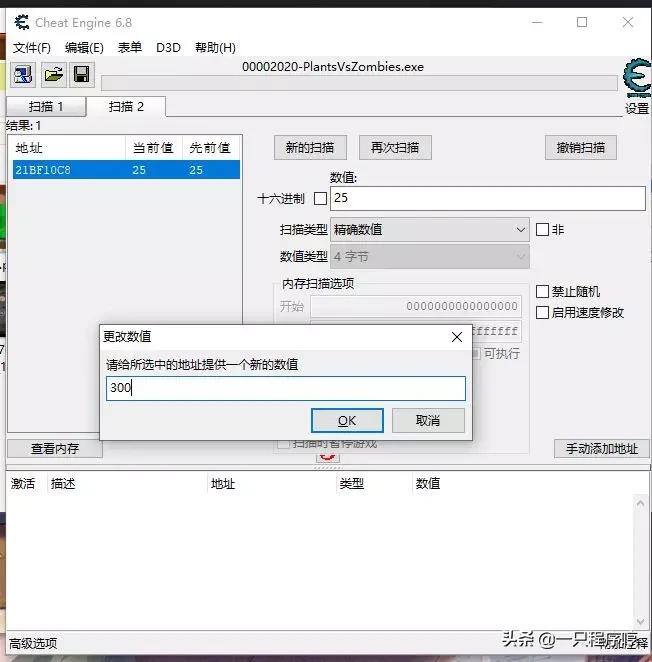Viewport: 652px width, 662px height.
Task: Confirm the new value with OK
Action: point(347,421)
